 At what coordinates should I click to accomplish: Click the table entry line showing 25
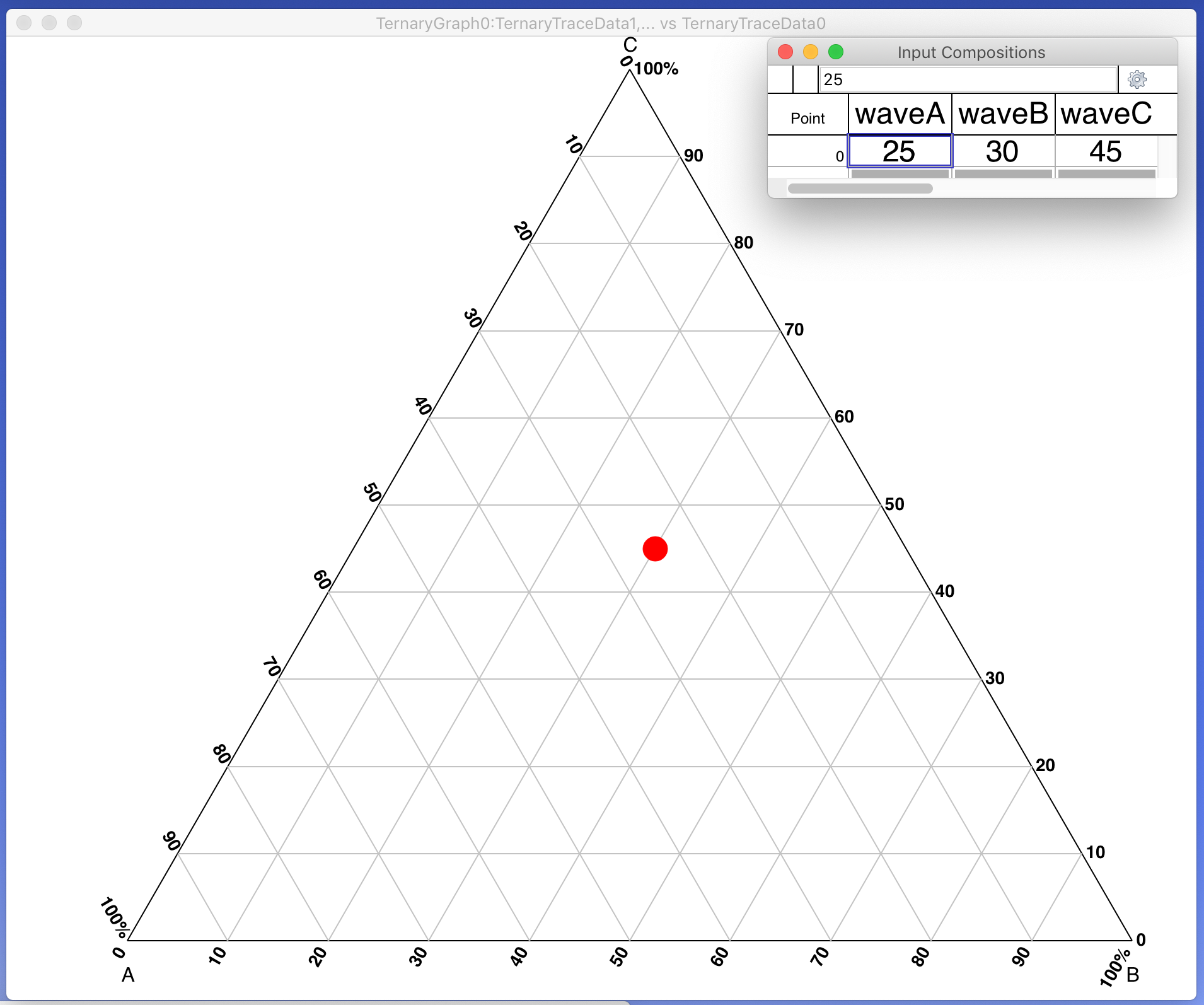point(967,79)
